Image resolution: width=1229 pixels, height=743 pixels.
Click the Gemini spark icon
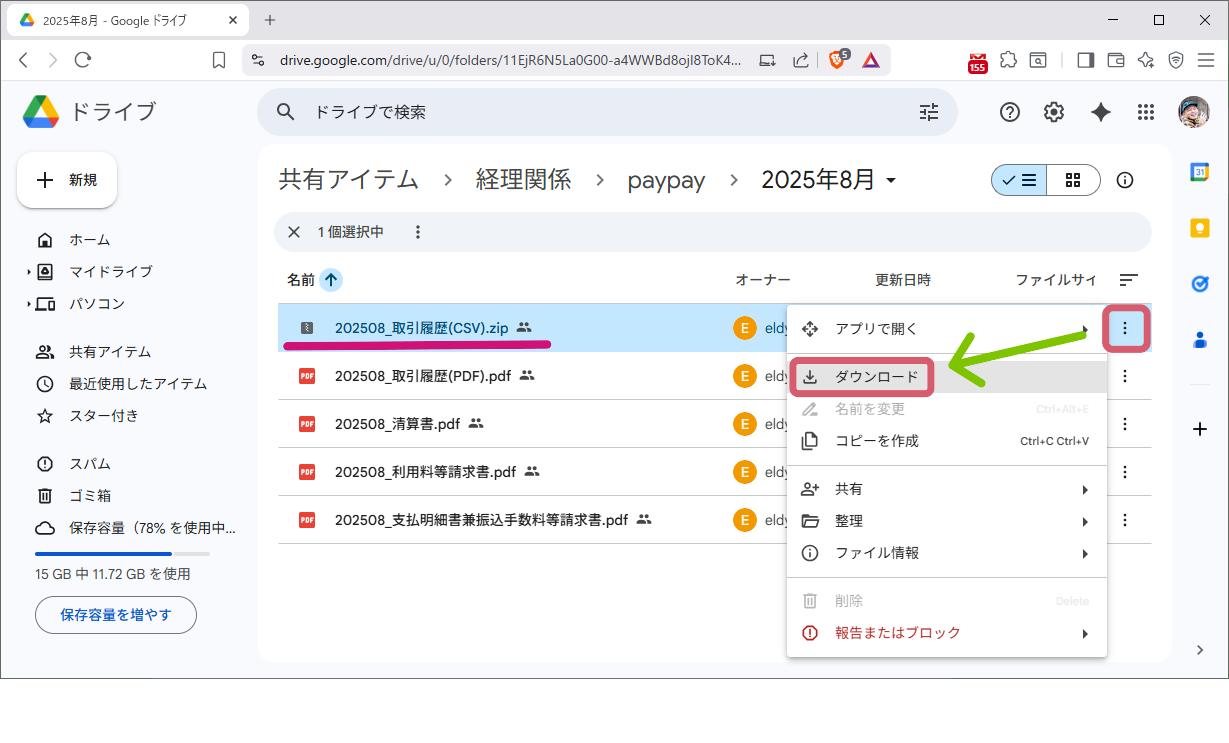pyautogui.click(x=1100, y=112)
